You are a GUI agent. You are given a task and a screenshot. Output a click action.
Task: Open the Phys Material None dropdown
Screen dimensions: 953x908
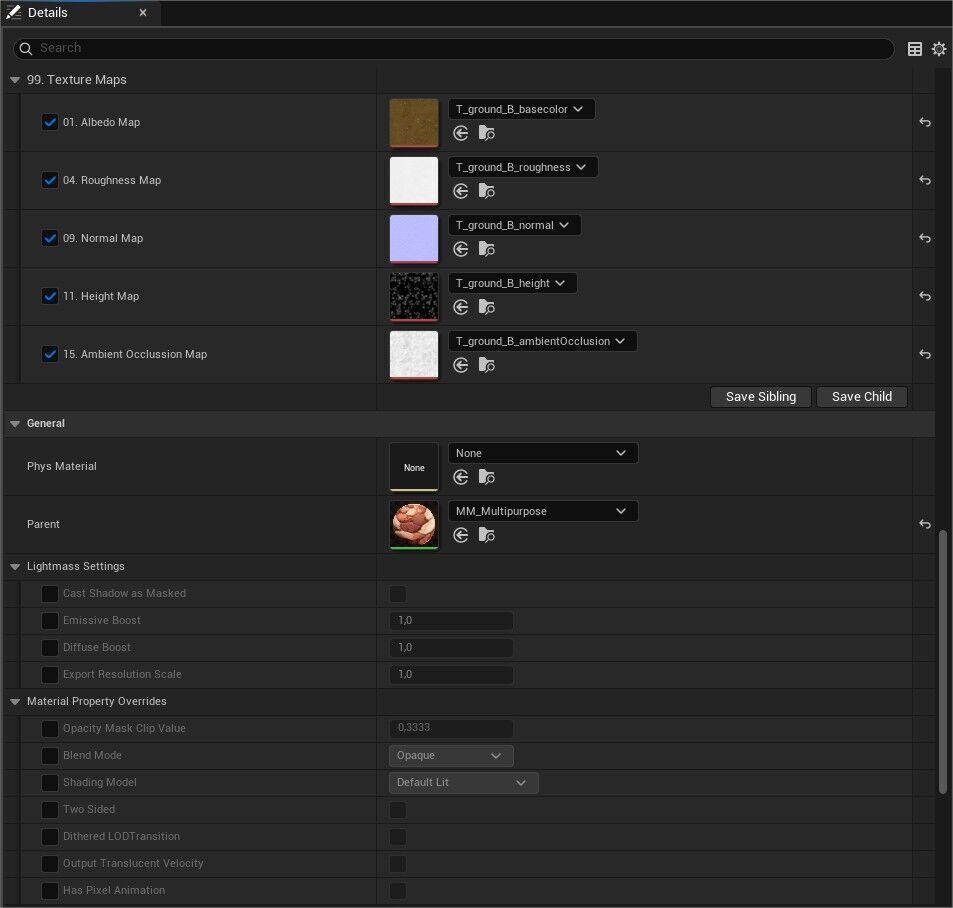[543, 453]
